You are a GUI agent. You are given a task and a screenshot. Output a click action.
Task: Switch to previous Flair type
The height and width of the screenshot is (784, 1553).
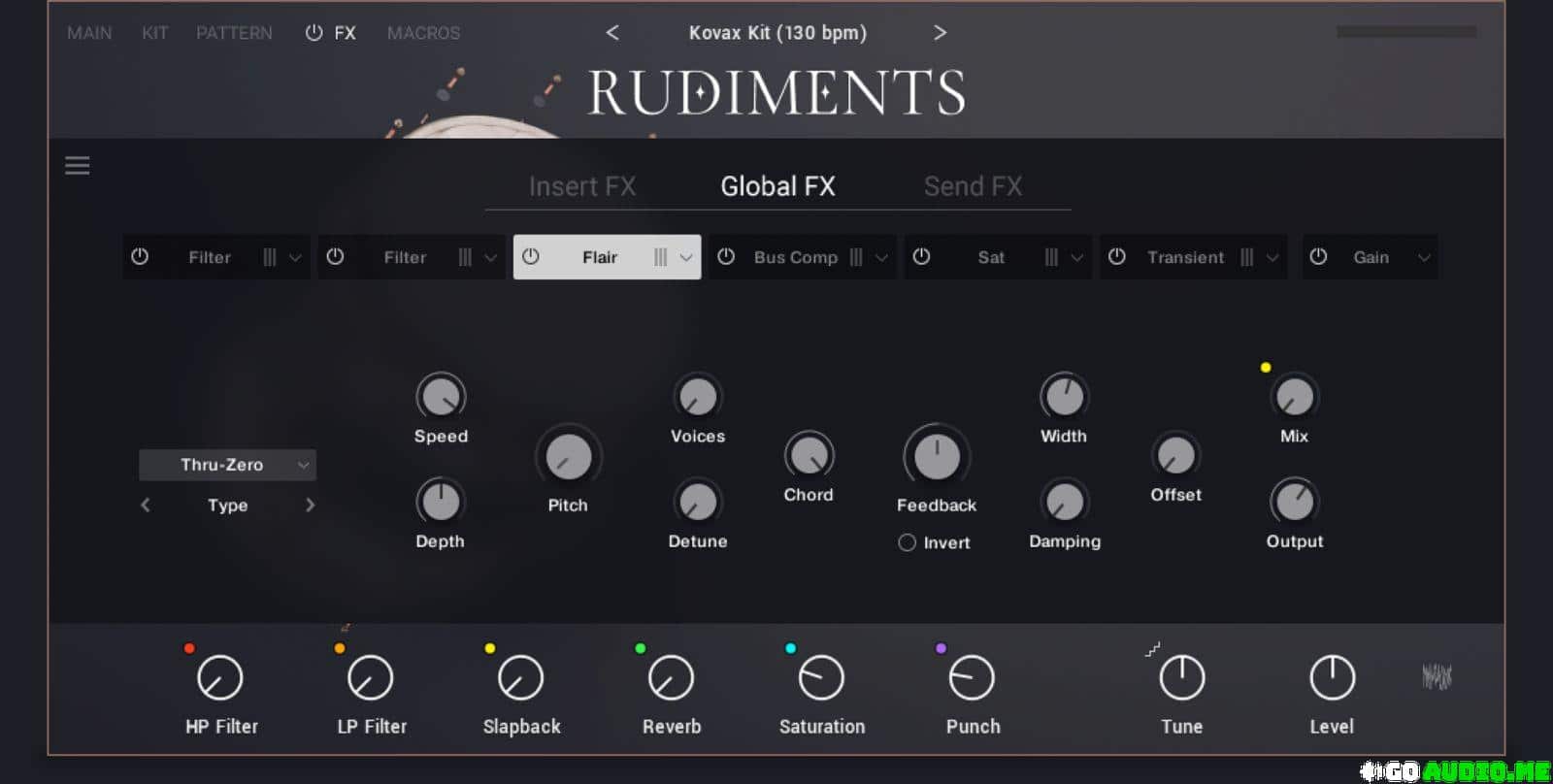[x=146, y=505]
